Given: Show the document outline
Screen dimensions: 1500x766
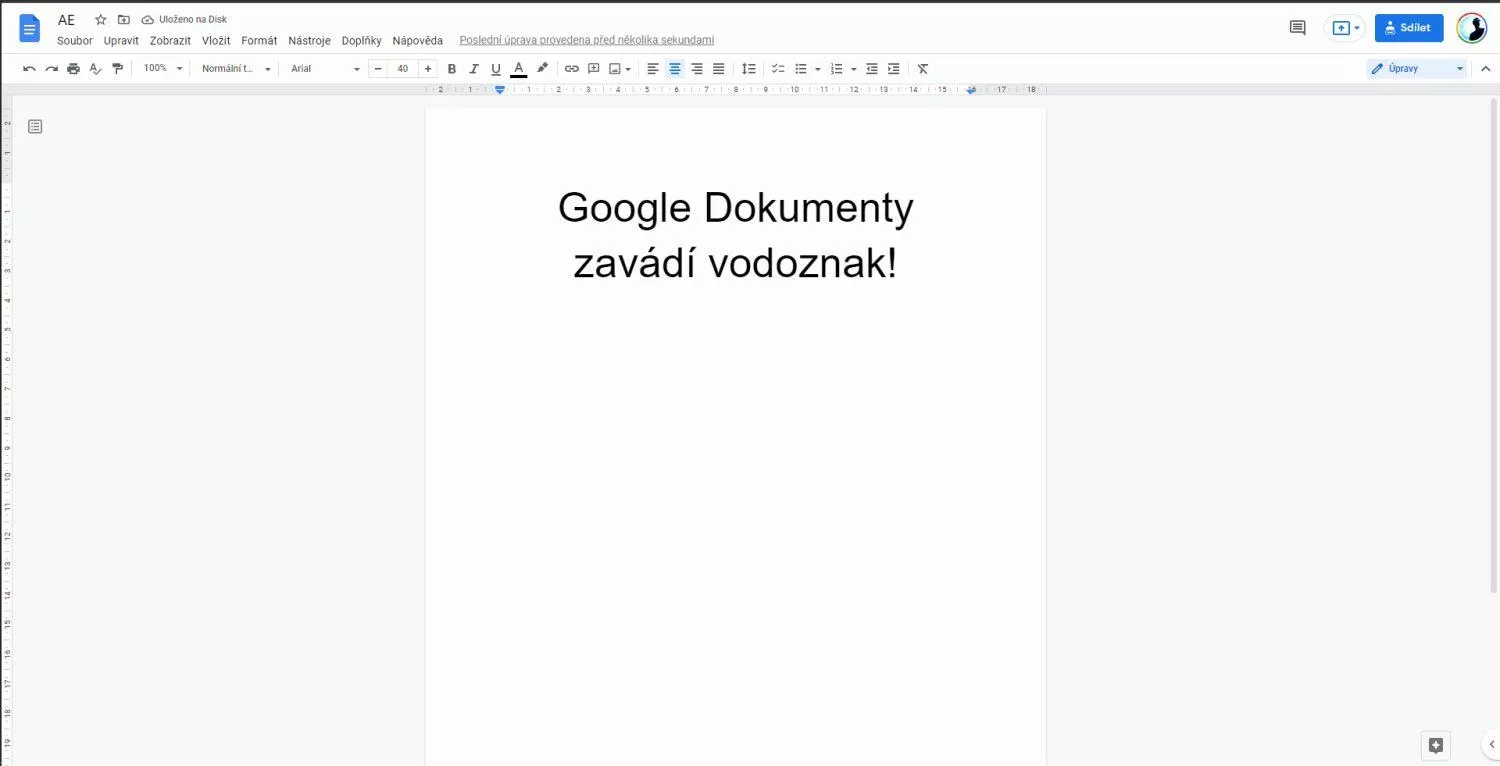Looking at the screenshot, I should 35,127.
